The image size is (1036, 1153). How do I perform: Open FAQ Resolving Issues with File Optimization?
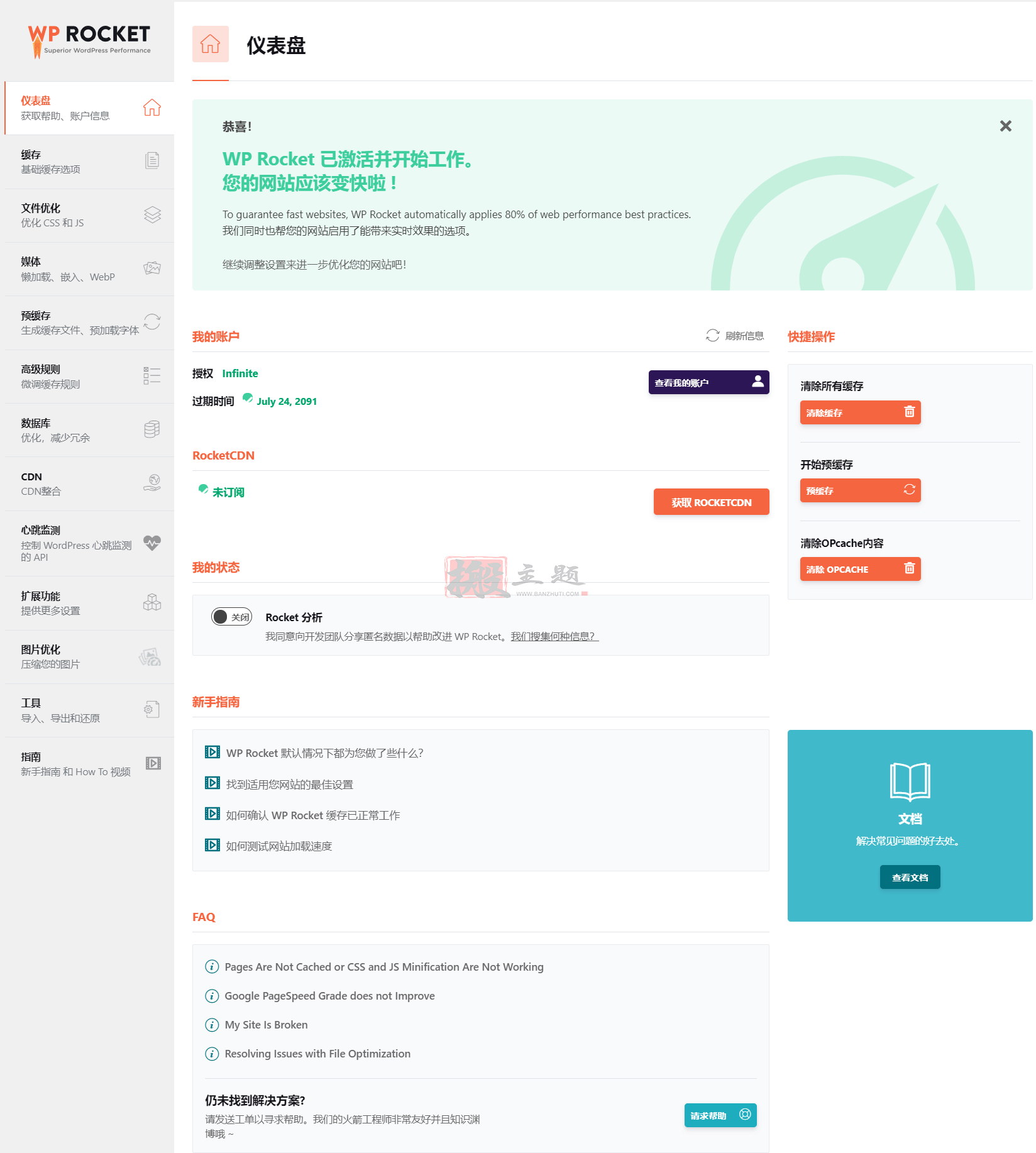tap(317, 1054)
